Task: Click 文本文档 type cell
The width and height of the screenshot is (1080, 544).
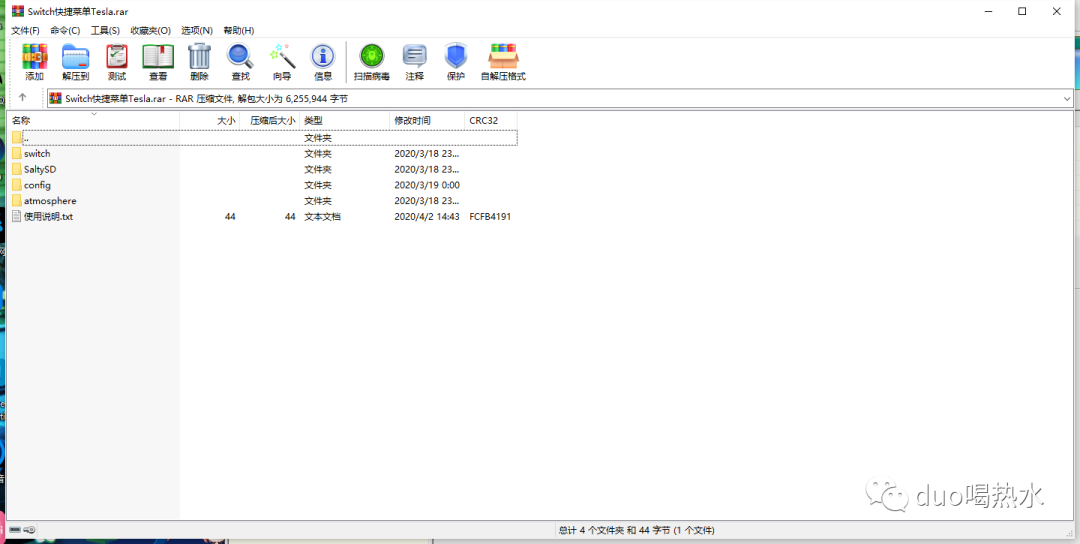Action: point(322,216)
